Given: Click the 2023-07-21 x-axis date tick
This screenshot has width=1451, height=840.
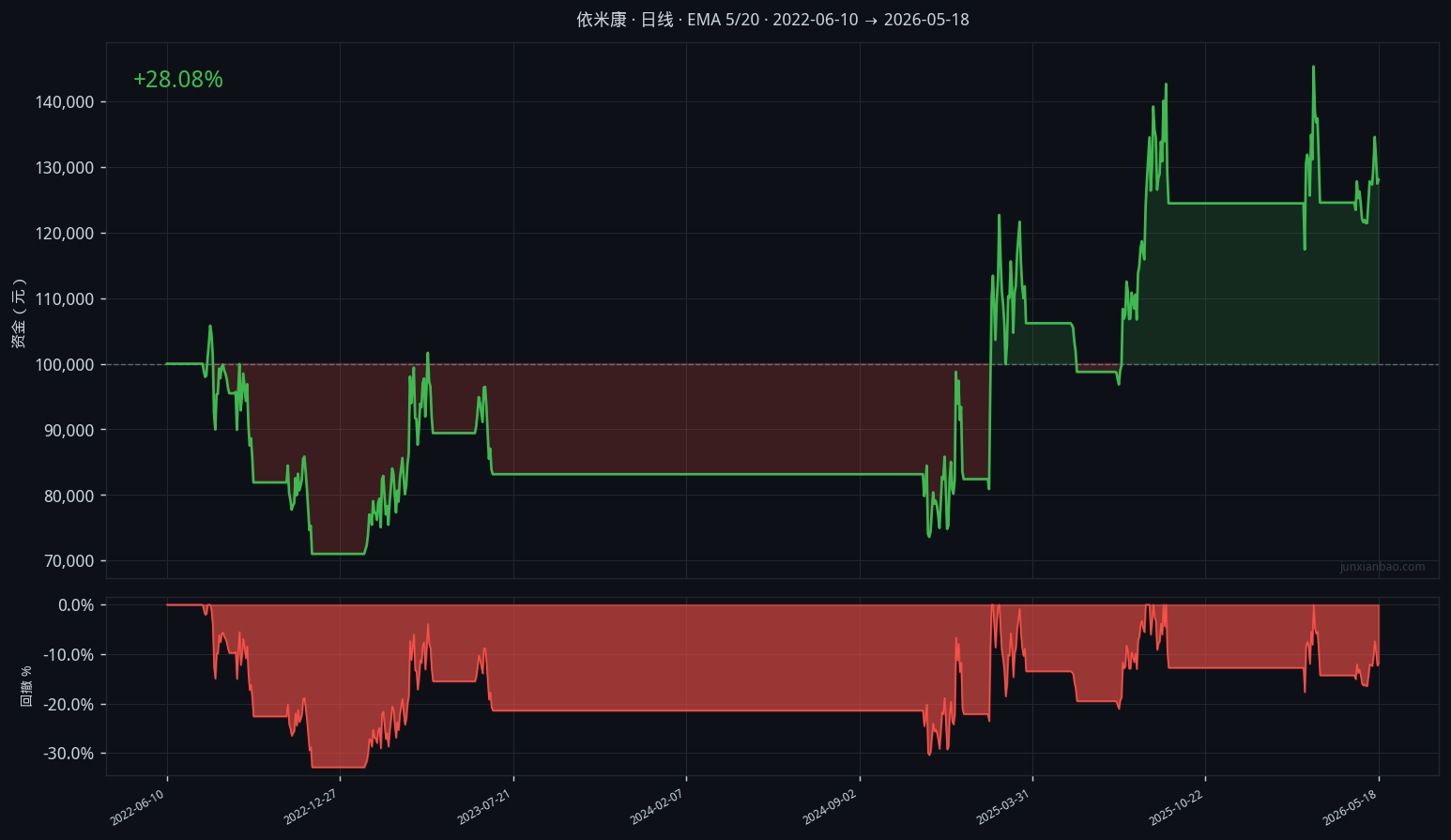Looking at the screenshot, I should pos(484,807).
